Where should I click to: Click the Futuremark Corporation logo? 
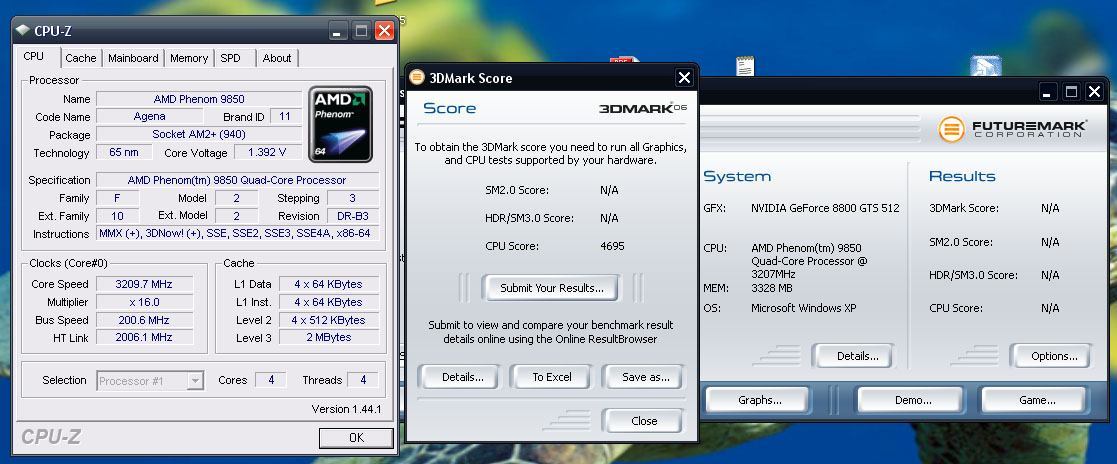pyautogui.click(x=1013, y=130)
